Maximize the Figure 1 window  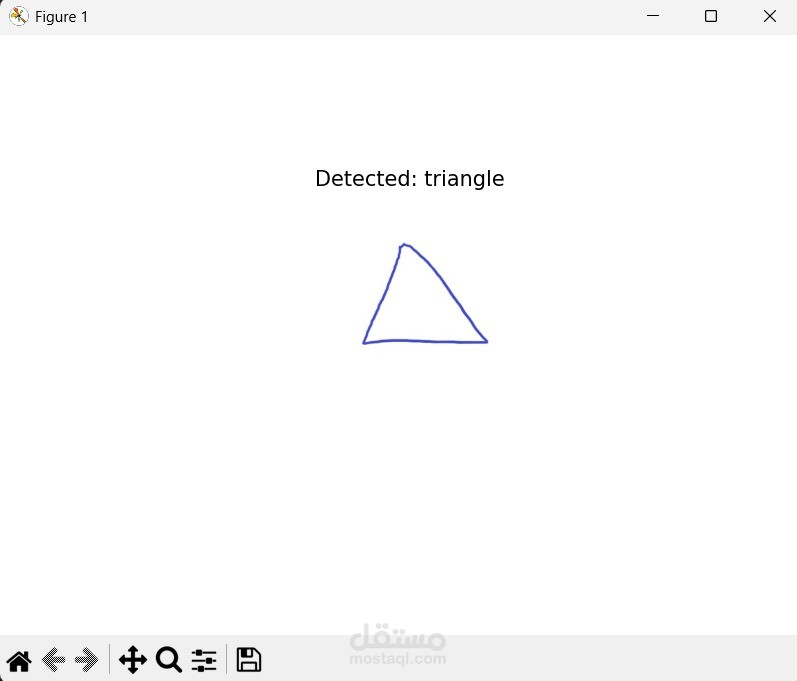pyautogui.click(x=711, y=16)
